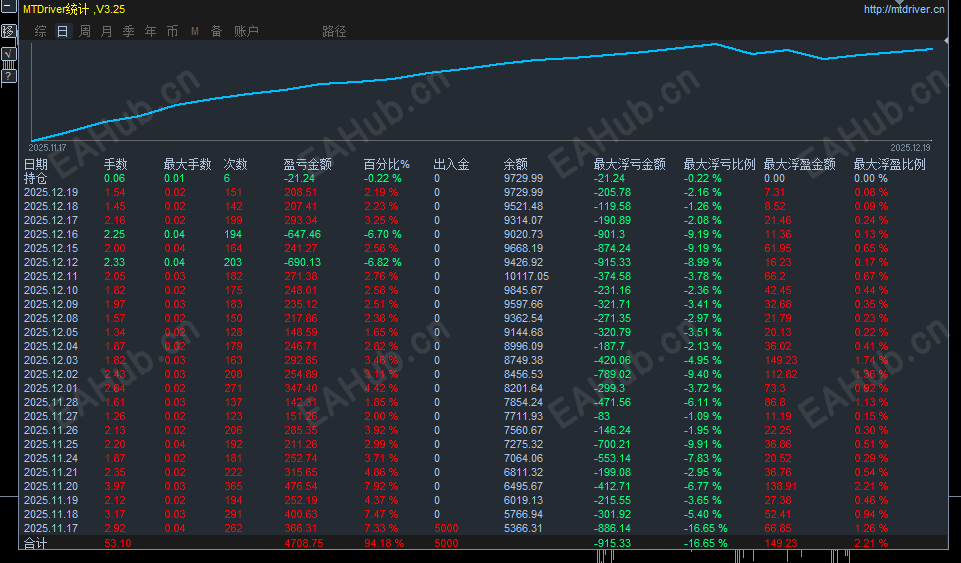Click trade count 271 on 2025.12.01

click(x=234, y=388)
